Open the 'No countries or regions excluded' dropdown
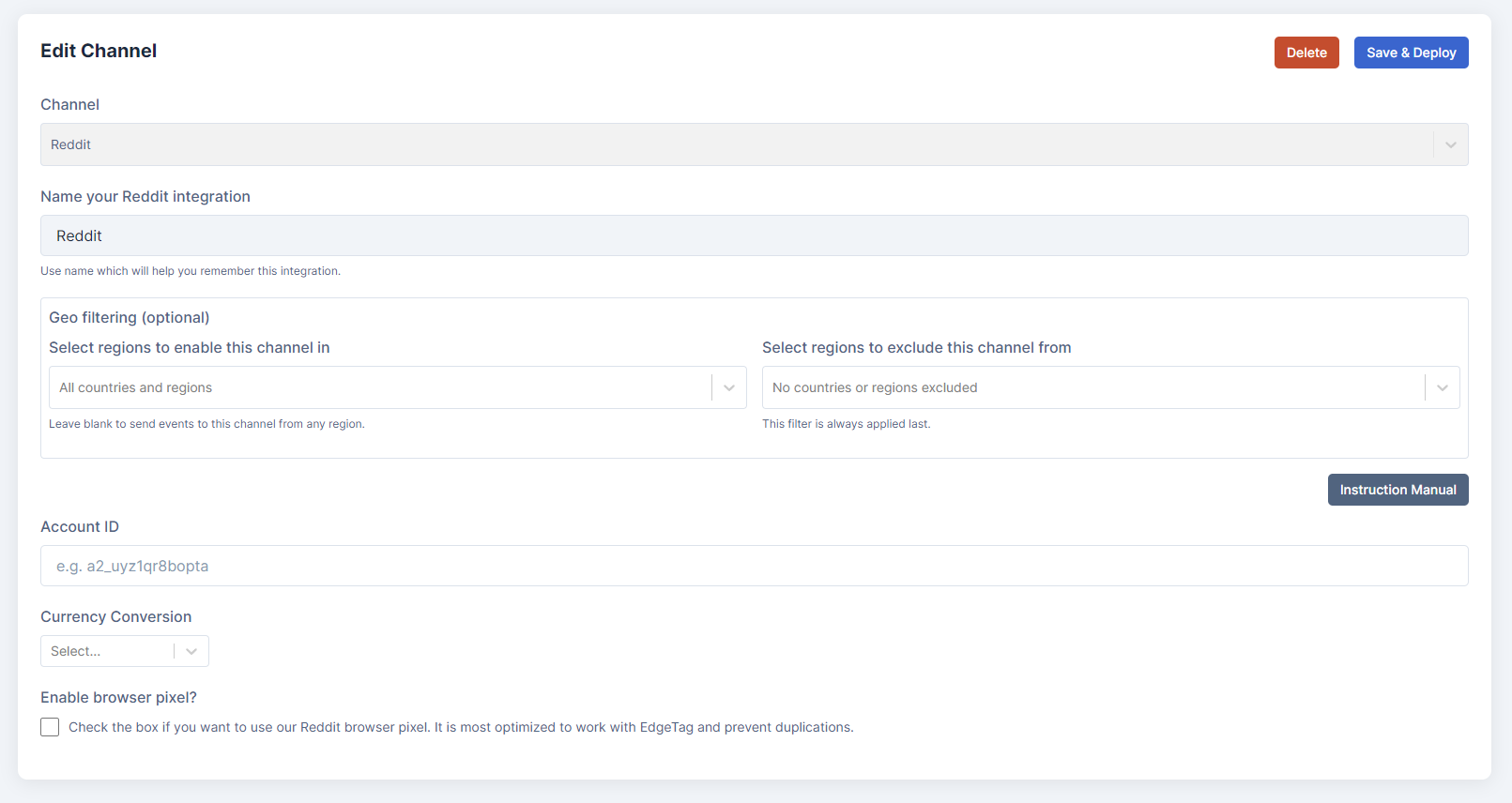This screenshot has width=1512, height=803. pos(1089,387)
